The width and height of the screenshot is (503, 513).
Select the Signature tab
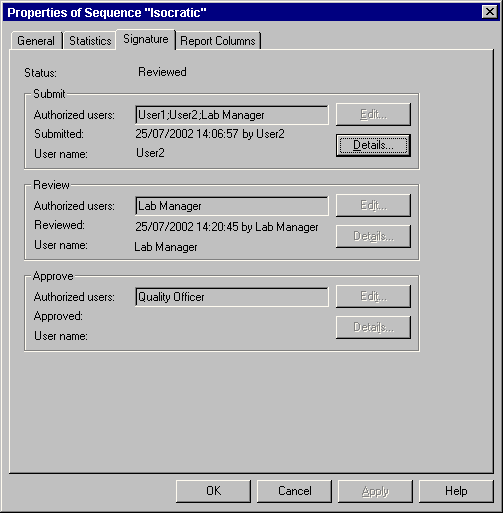tap(146, 39)
